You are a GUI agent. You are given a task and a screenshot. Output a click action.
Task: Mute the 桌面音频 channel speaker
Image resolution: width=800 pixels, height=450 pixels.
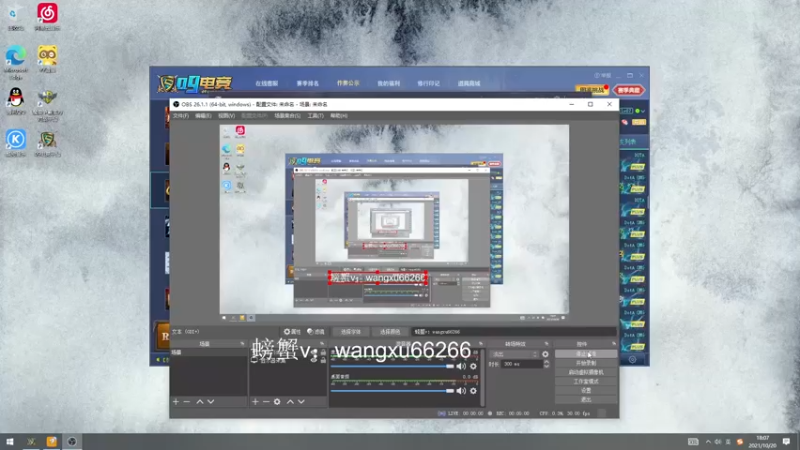click(x=461, y=391)
